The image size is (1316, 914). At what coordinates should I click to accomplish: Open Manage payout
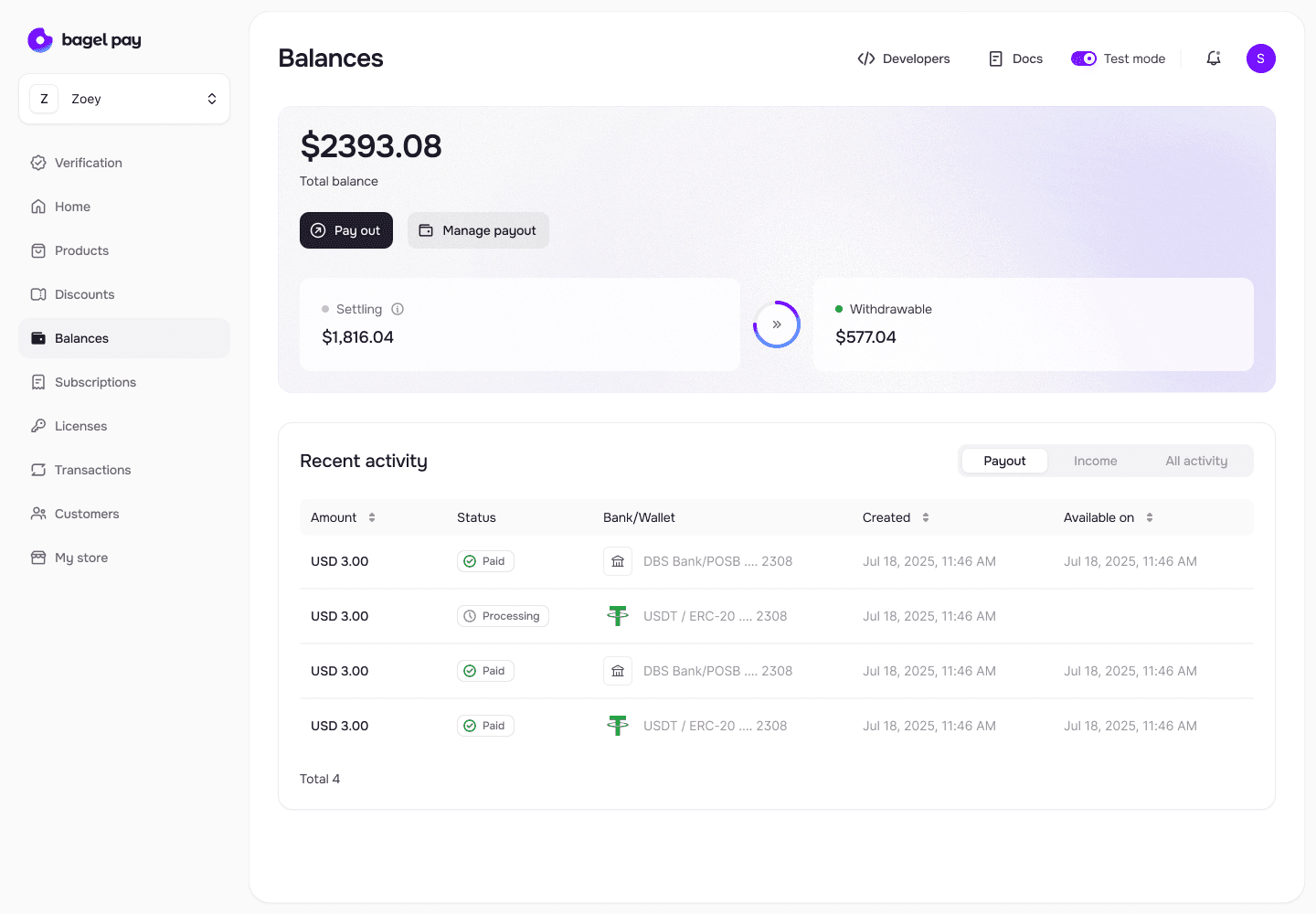coord(478,230)
